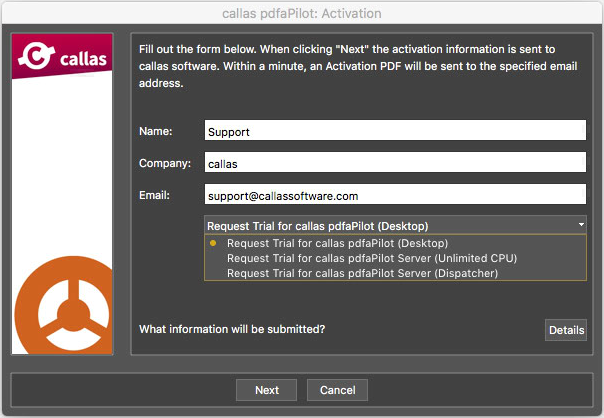
Task: Click the Email address field
Action: 395,194
